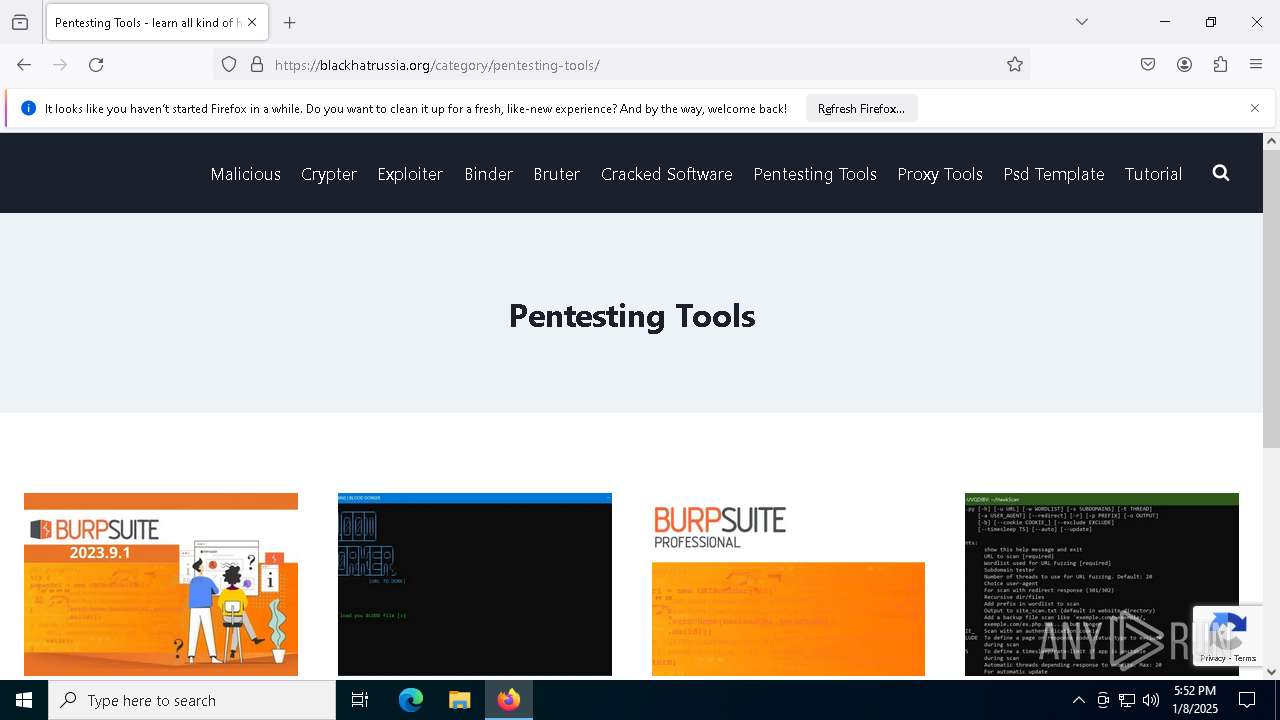1280x720 pixels.
Task: Open the Blood Dorker terminal thumbnail
Action: pos(475,584)
